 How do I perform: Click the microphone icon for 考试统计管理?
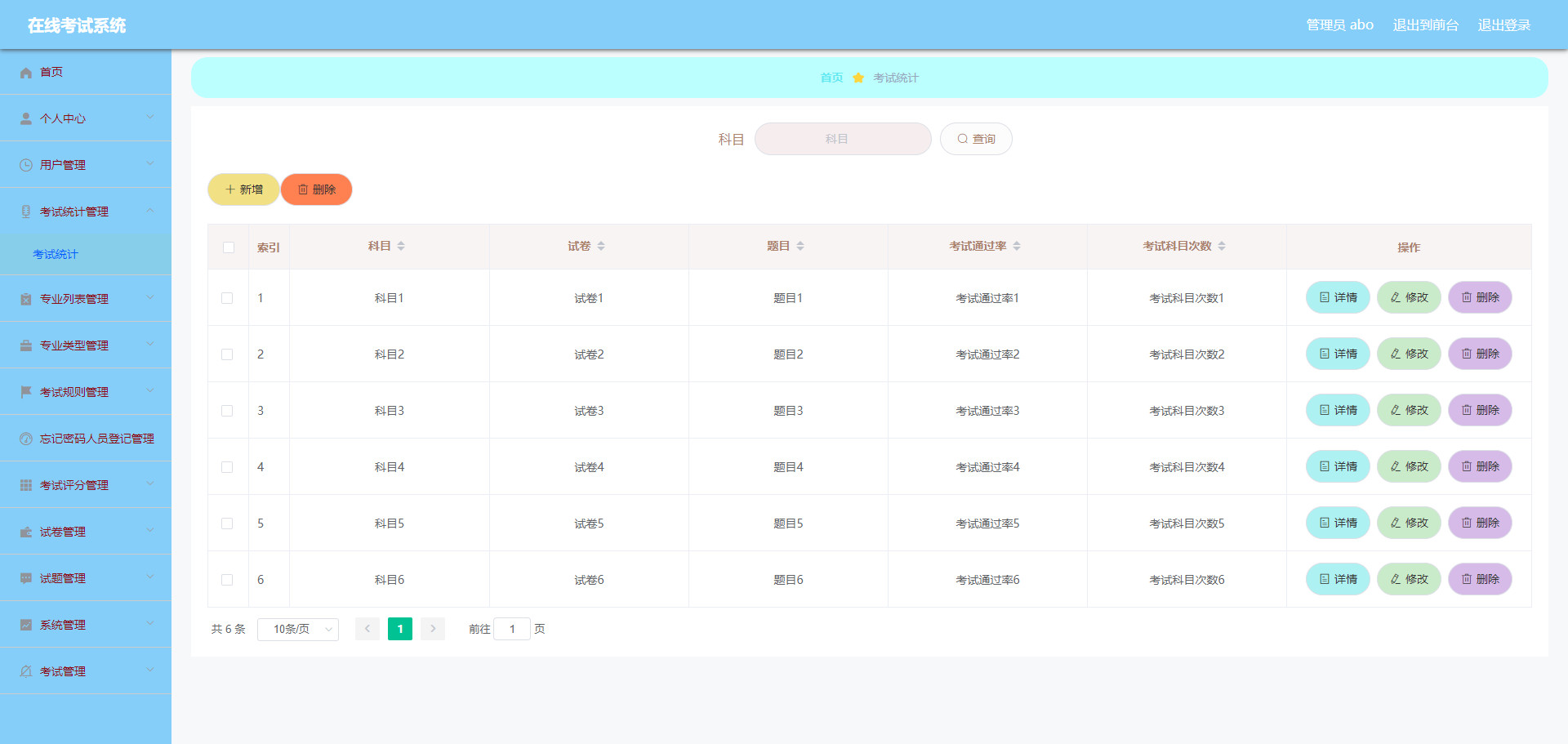point(26,212)
